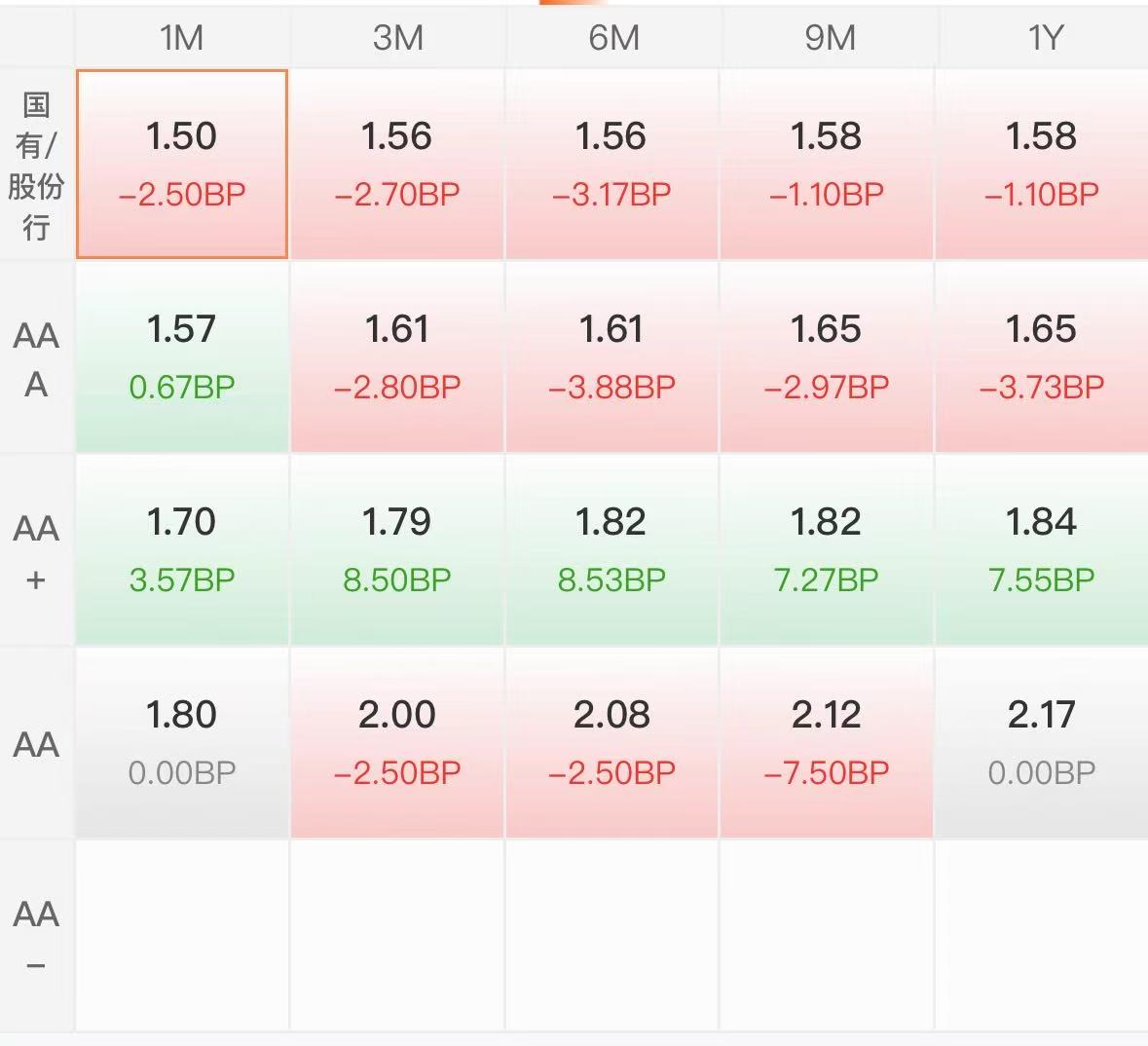1148x1046 pixels.
Task: Click the AA+ rating row label
Action: [37, 551]
